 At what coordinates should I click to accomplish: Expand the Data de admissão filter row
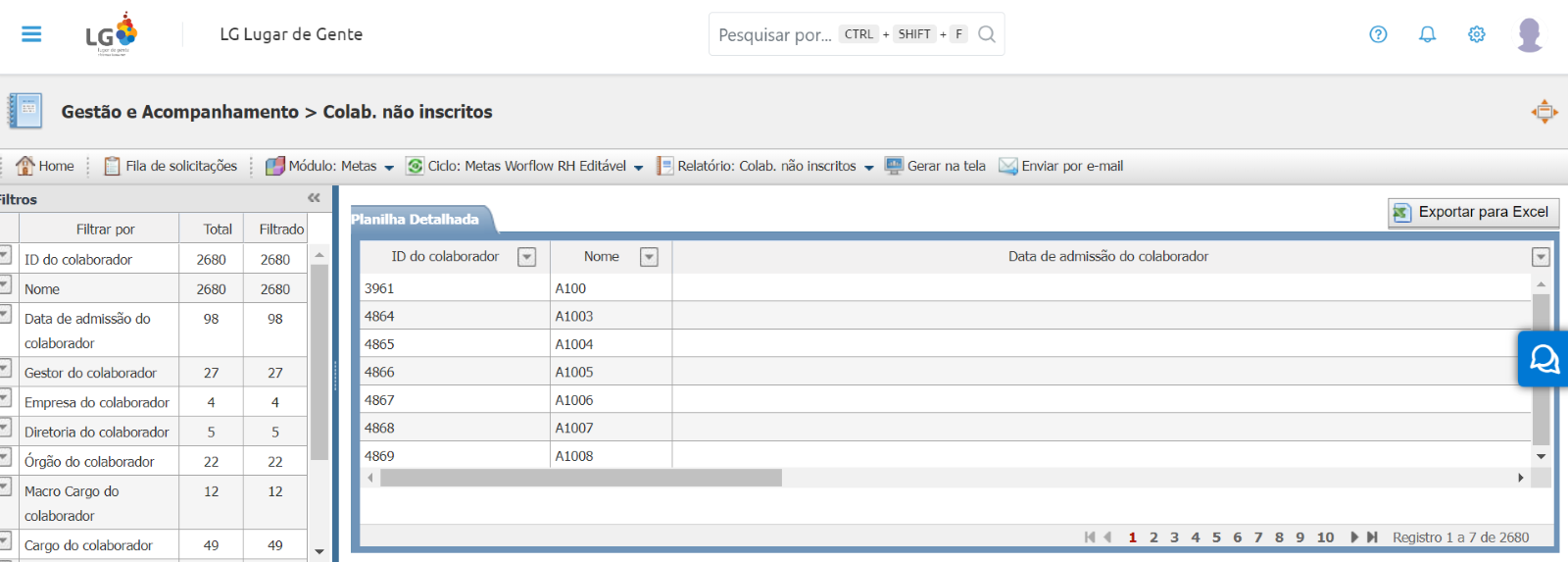point(5,315)
